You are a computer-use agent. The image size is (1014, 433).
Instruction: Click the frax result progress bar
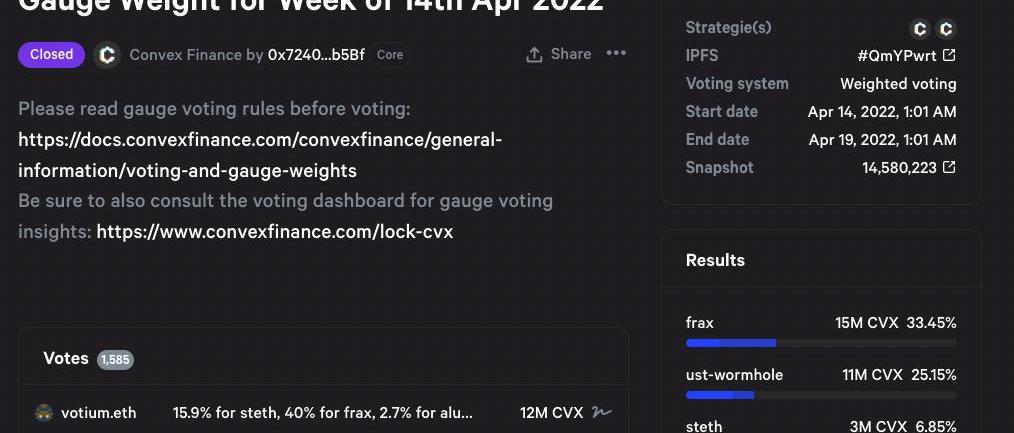[x=820, y=343]
